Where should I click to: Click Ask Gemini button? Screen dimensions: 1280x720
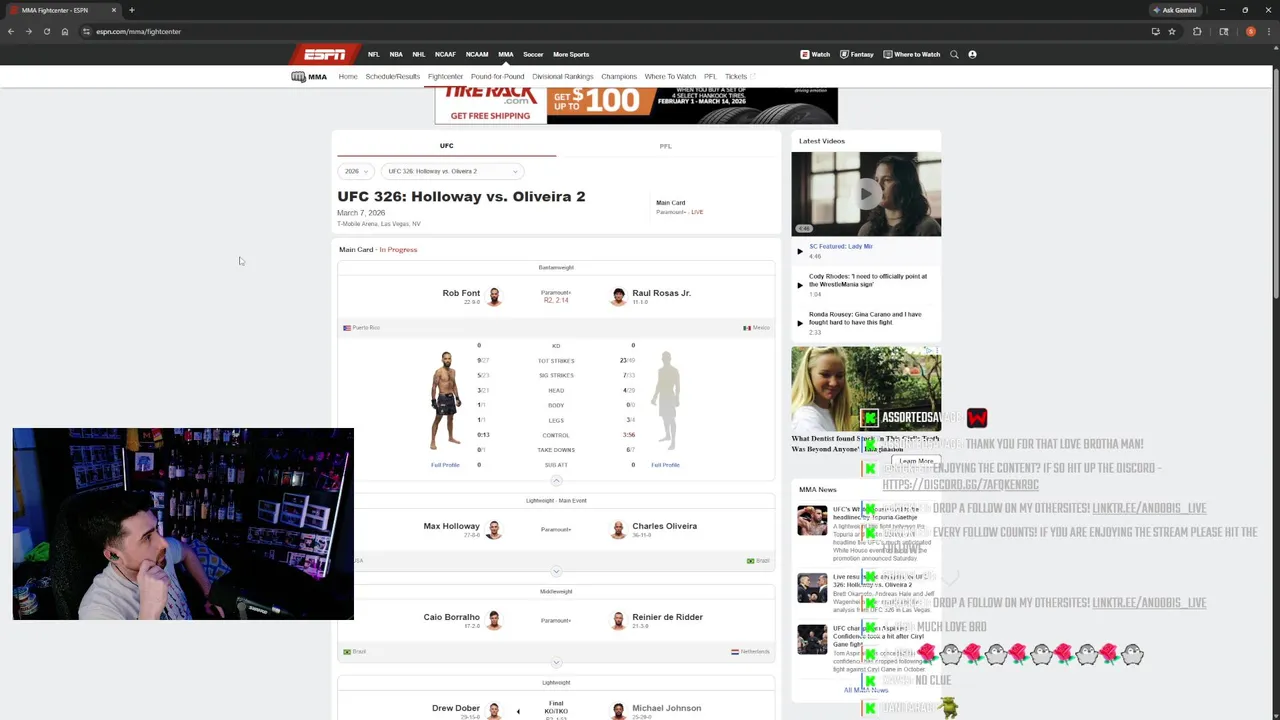tap(1175, 10)
